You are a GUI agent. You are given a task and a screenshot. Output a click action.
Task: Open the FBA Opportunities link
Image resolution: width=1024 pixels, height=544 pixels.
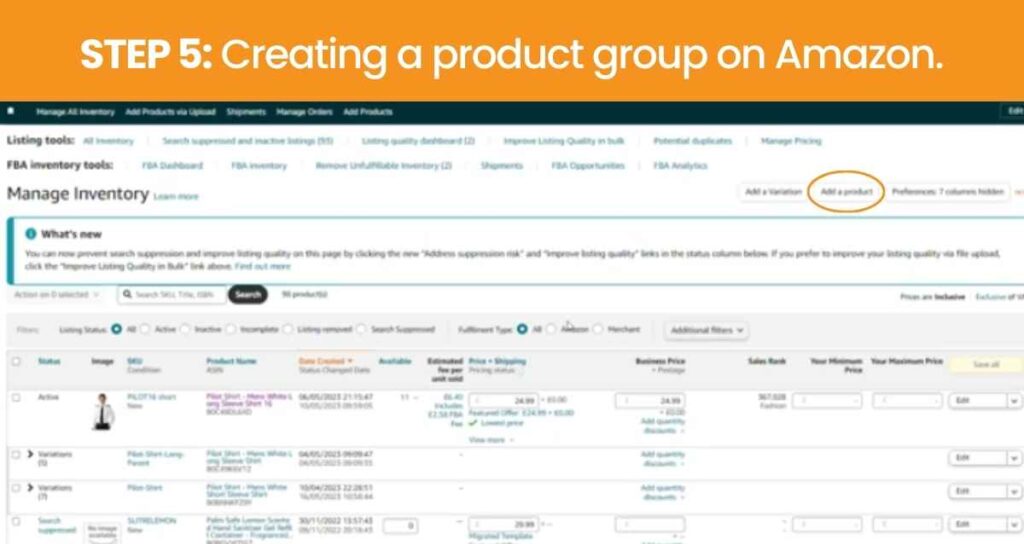click(588, 166)
